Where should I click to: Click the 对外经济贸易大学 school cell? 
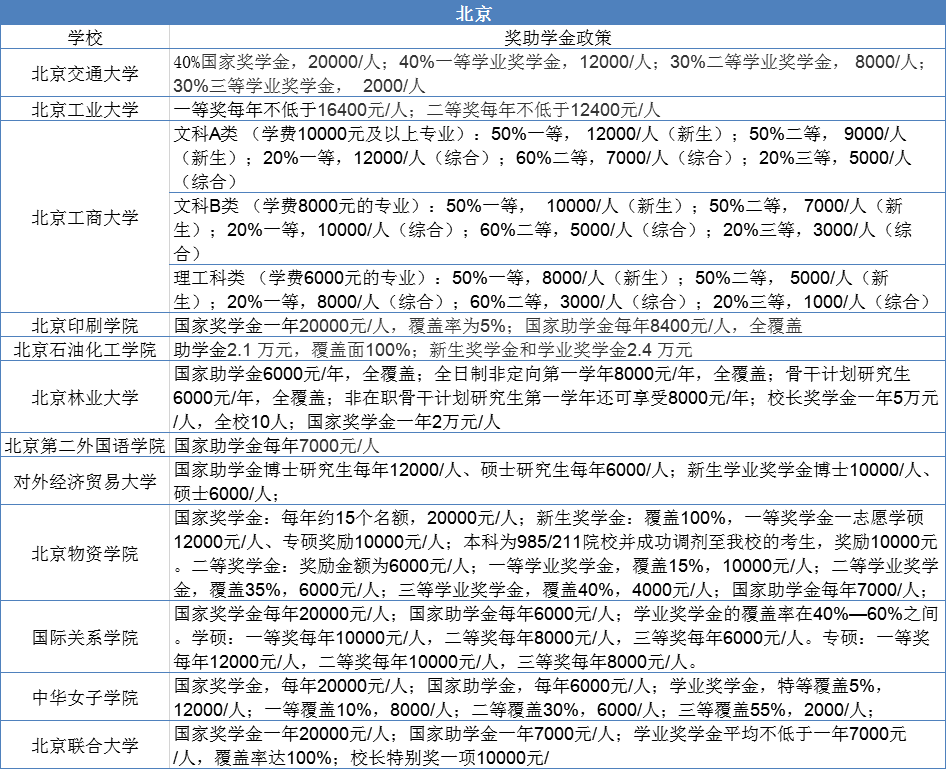pos(84,480)
